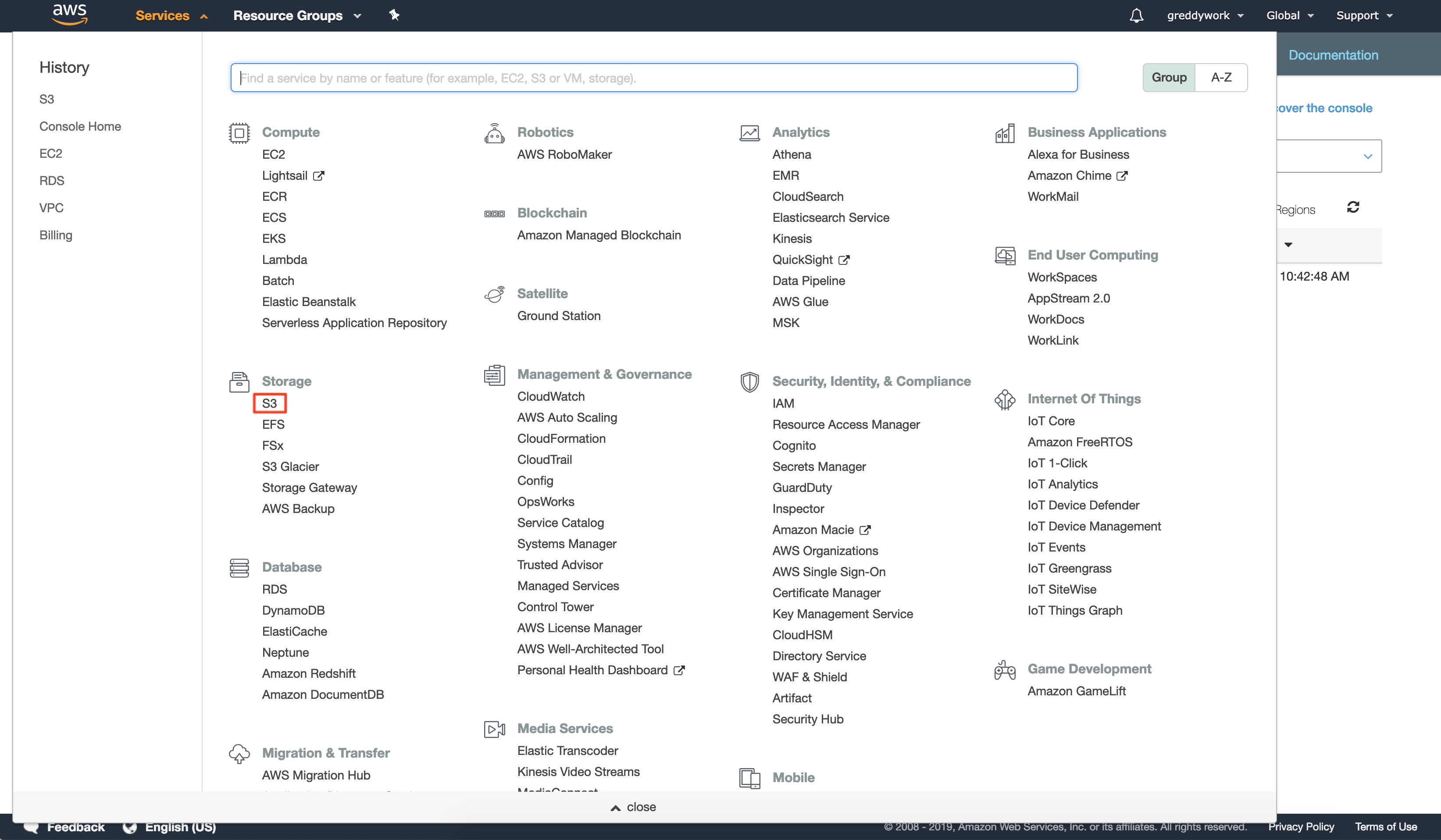Click the regions refresh icon
The width and height of the screenshot is (1441, 840).
[x=1353, y=207]
